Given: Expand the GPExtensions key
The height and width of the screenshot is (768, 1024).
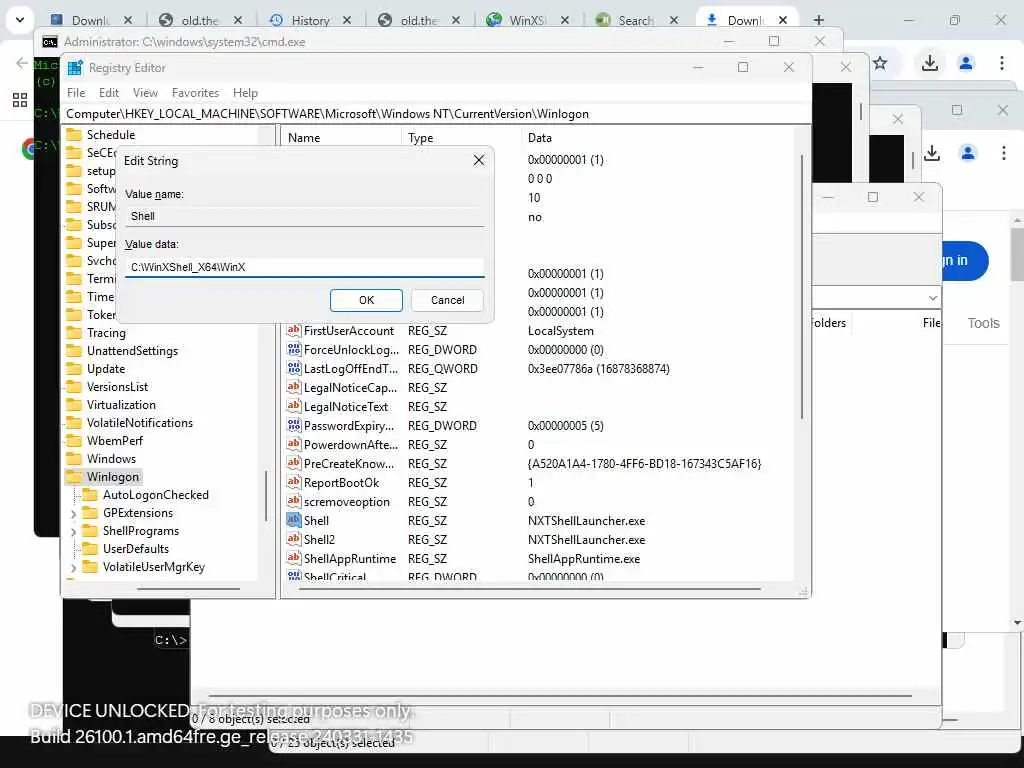Looking at the screenshot, I should click(x=73, y=514).
